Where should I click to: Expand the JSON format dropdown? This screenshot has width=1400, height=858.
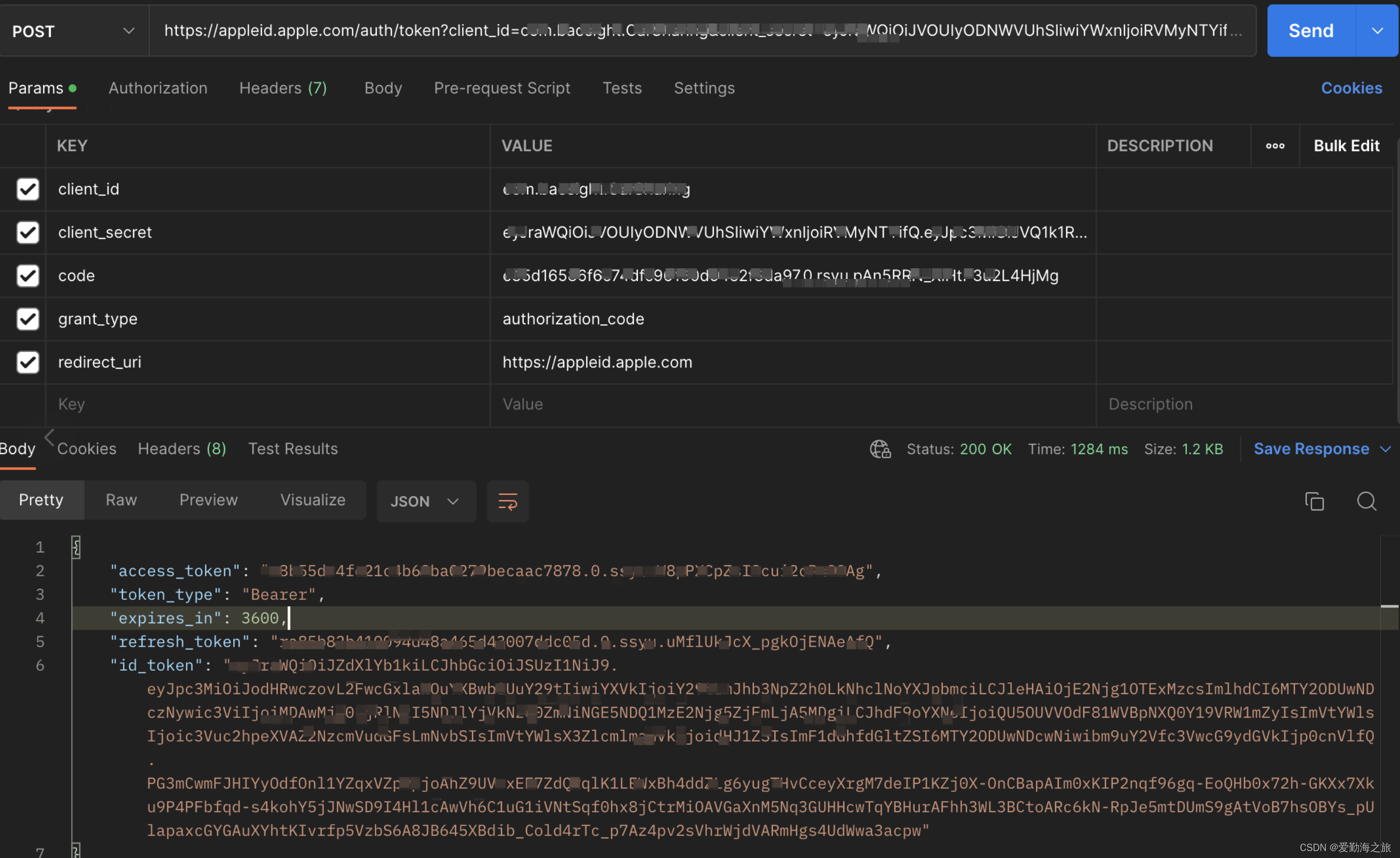(x=425, y=501)
